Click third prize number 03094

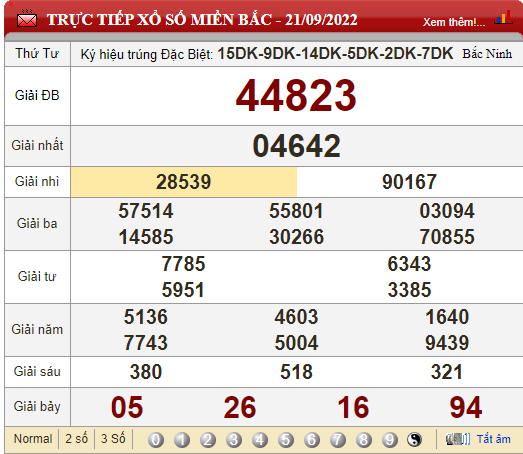coord(447,211)
